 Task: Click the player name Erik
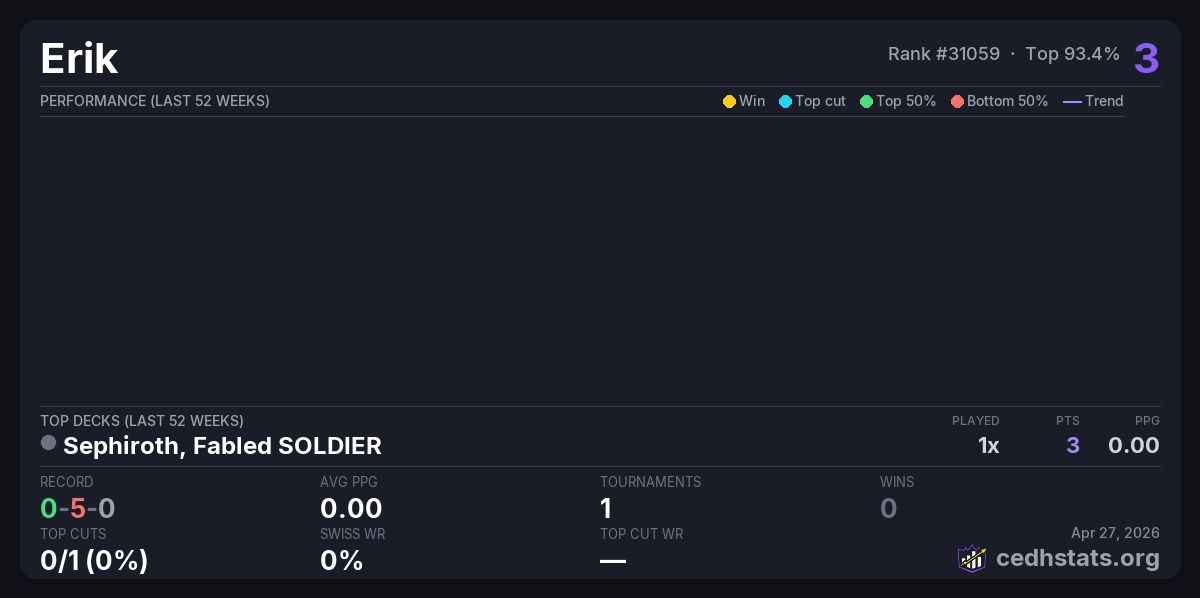click(79, 59)
